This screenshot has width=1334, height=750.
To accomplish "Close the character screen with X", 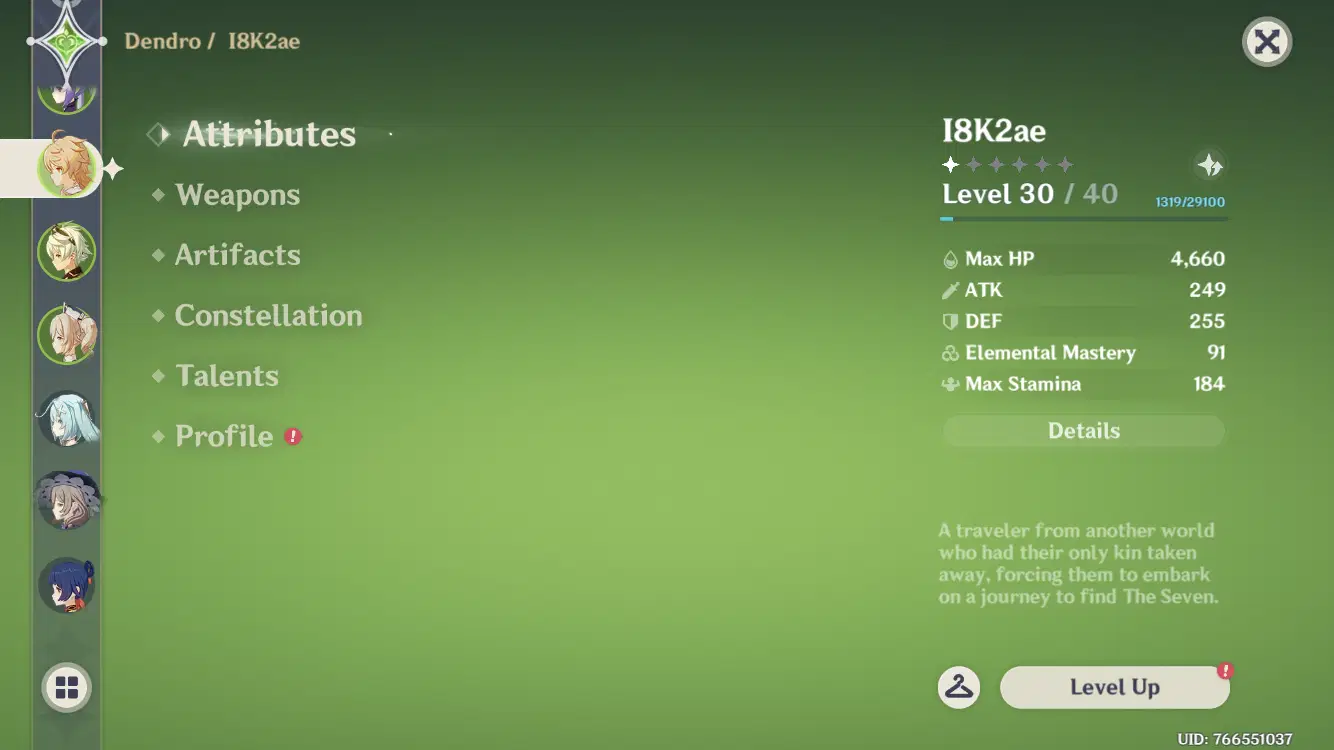I will click(x=1267, y=42).
